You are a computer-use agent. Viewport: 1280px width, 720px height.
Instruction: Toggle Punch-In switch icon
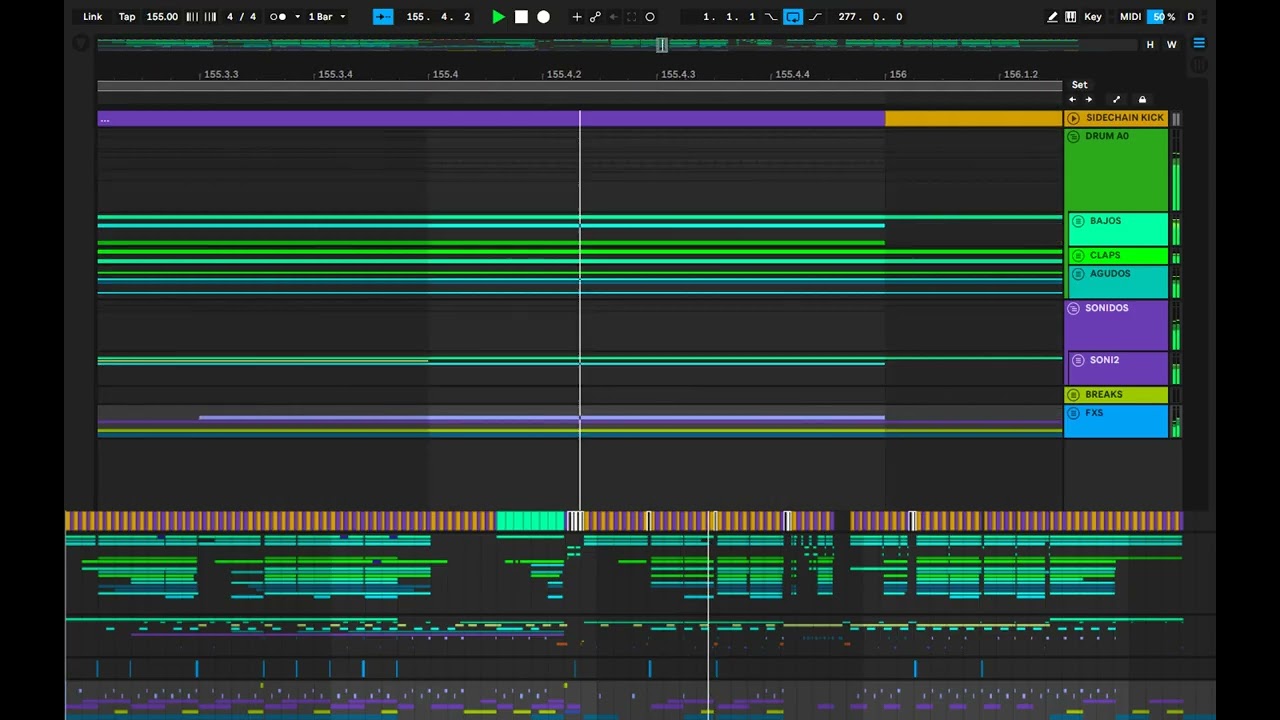coord(770,17)
